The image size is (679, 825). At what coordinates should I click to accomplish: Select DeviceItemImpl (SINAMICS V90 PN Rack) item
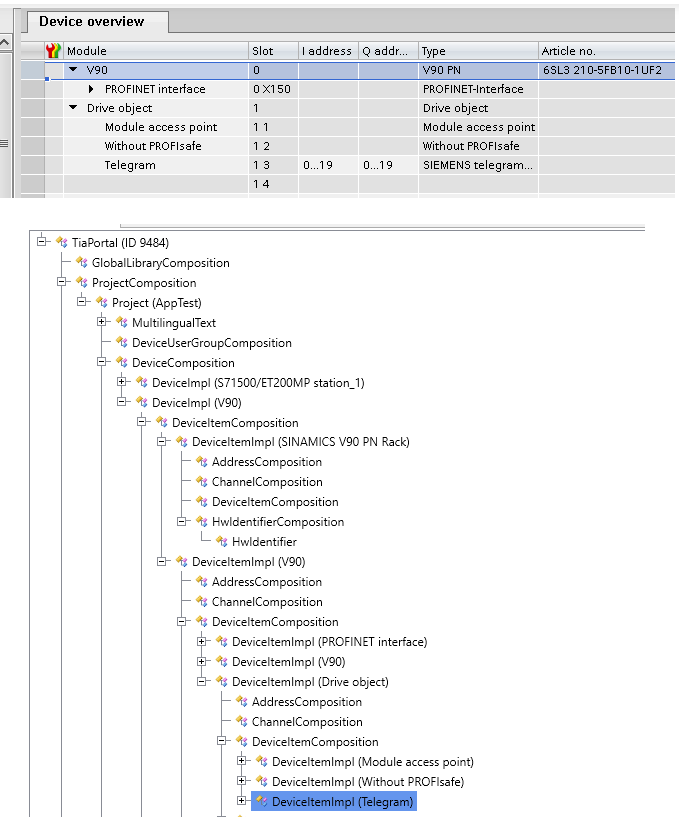(x=300, y=442)
